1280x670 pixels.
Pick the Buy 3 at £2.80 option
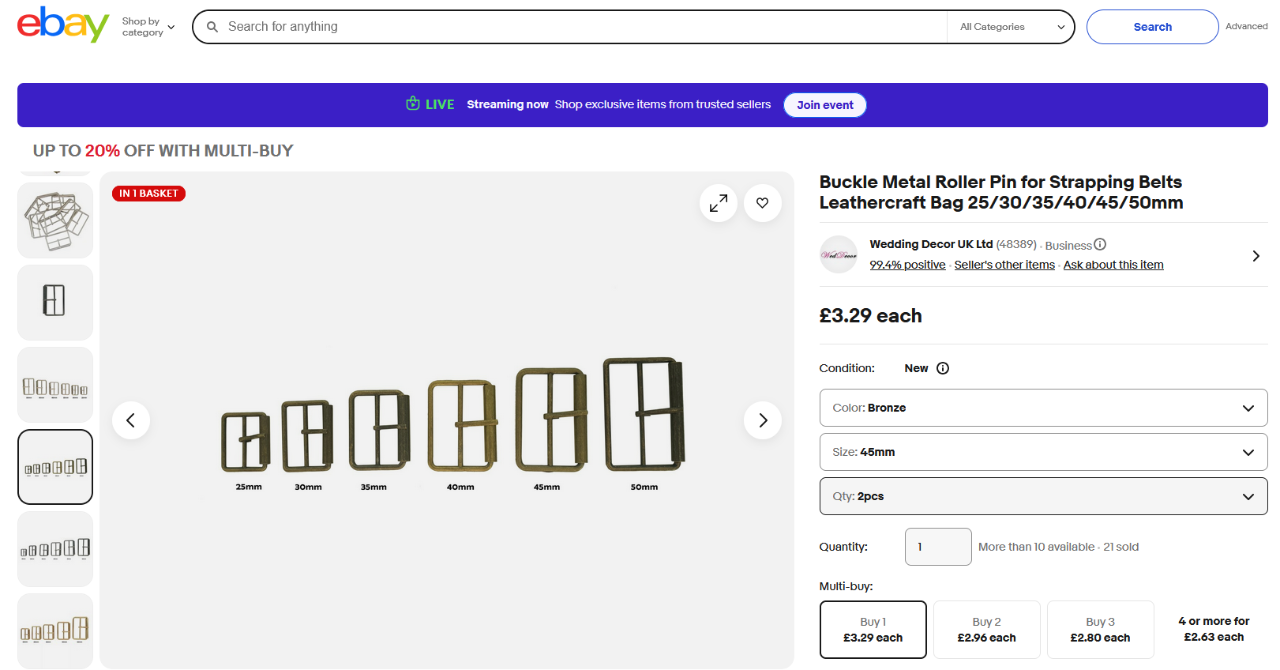[1100, 629]
